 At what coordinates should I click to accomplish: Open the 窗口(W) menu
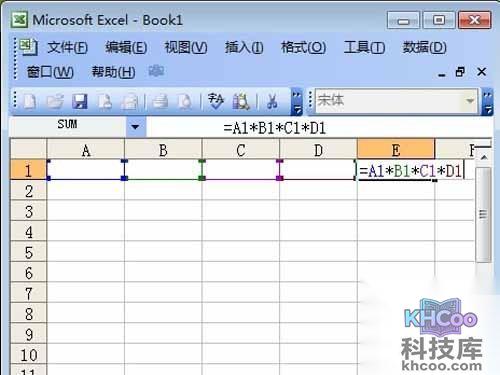[x=50, y=72]
